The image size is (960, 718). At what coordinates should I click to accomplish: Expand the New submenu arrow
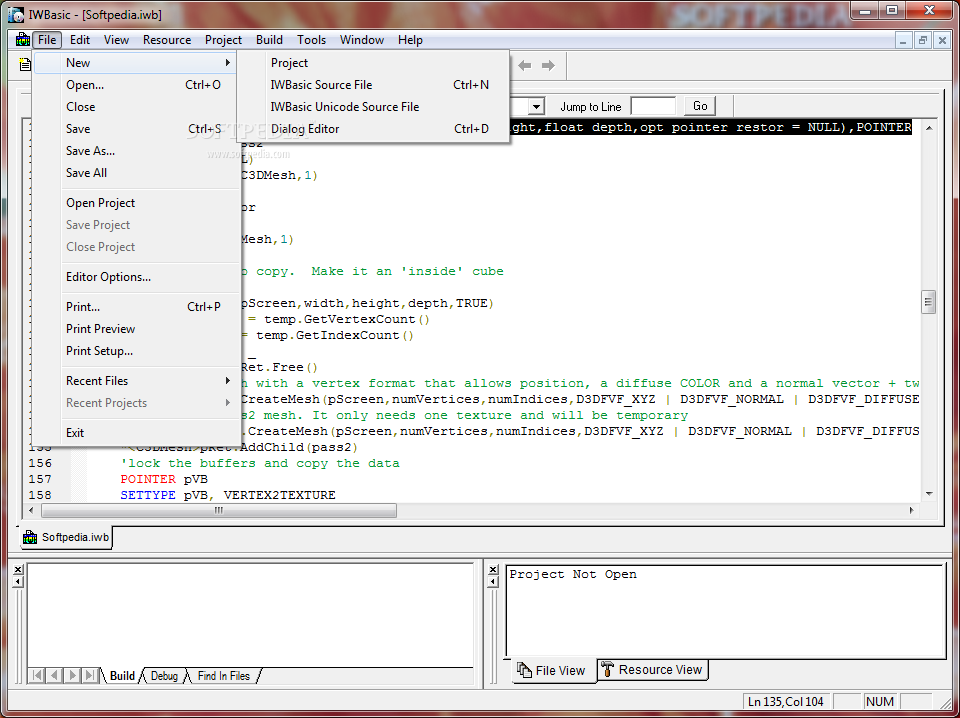point(228,62)
